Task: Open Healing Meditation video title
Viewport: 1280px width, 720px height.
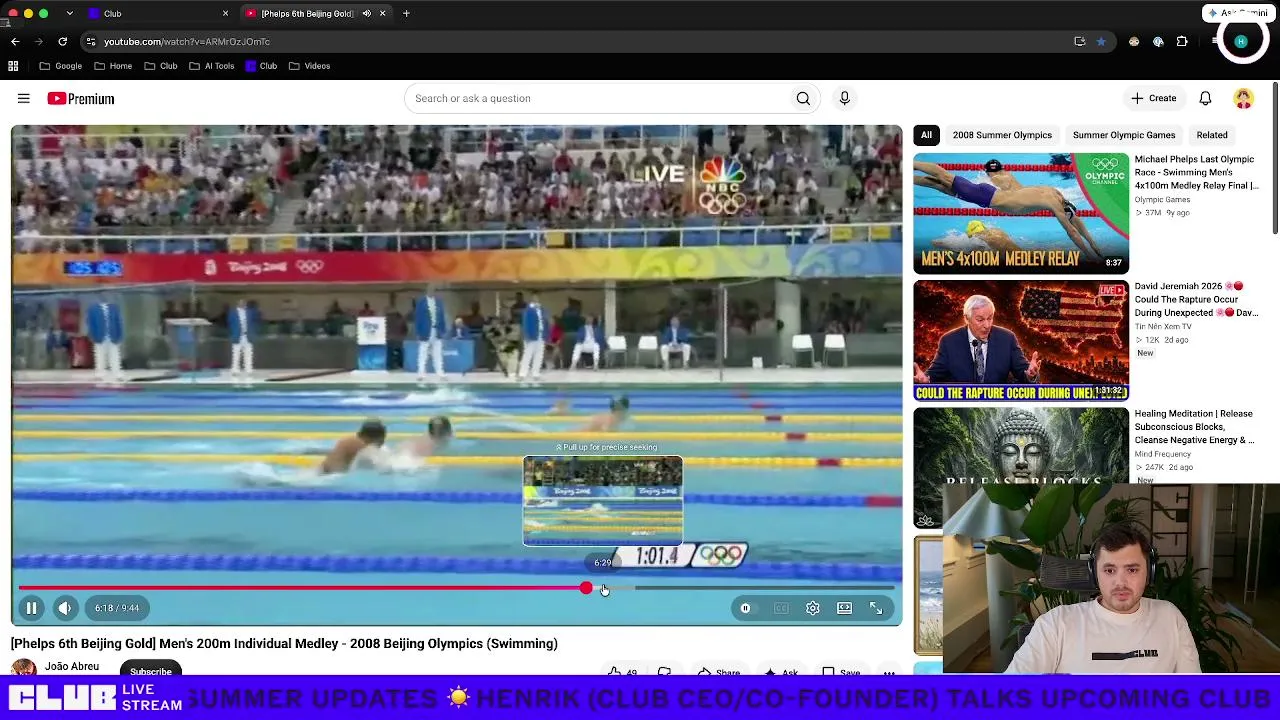Action: point(1194,426)
